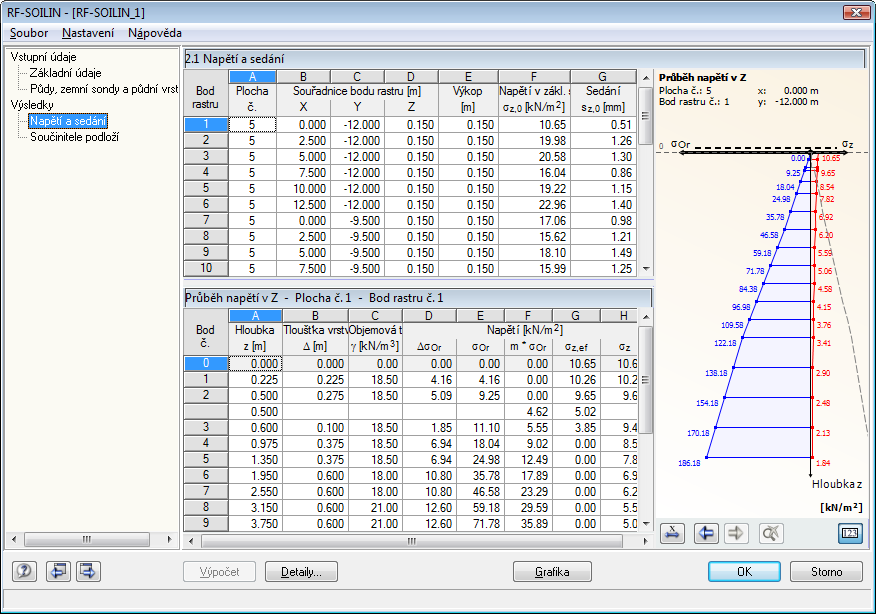Click the axis X diagram icon under graph
876x614 pixels.
pyautogui.click(x=672, y=534)
